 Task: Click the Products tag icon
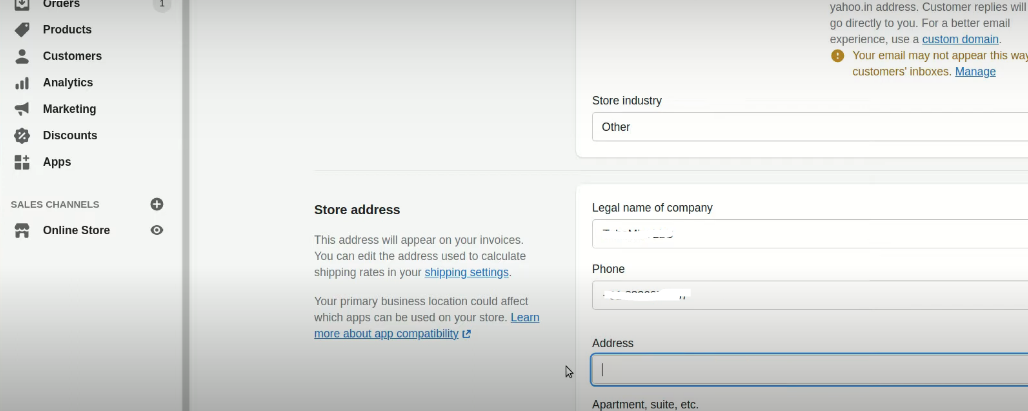pyautogui.click(x=22, y=30)
